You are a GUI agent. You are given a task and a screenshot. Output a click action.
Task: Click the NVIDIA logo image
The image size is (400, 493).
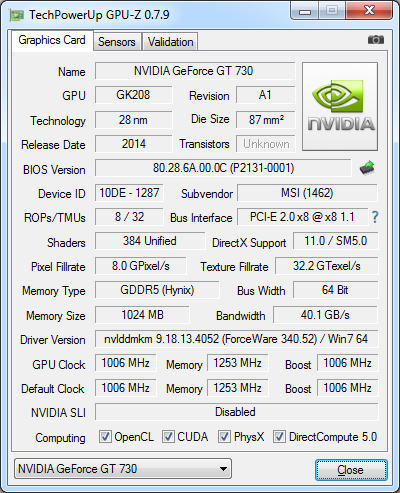(x=340, y=106)
